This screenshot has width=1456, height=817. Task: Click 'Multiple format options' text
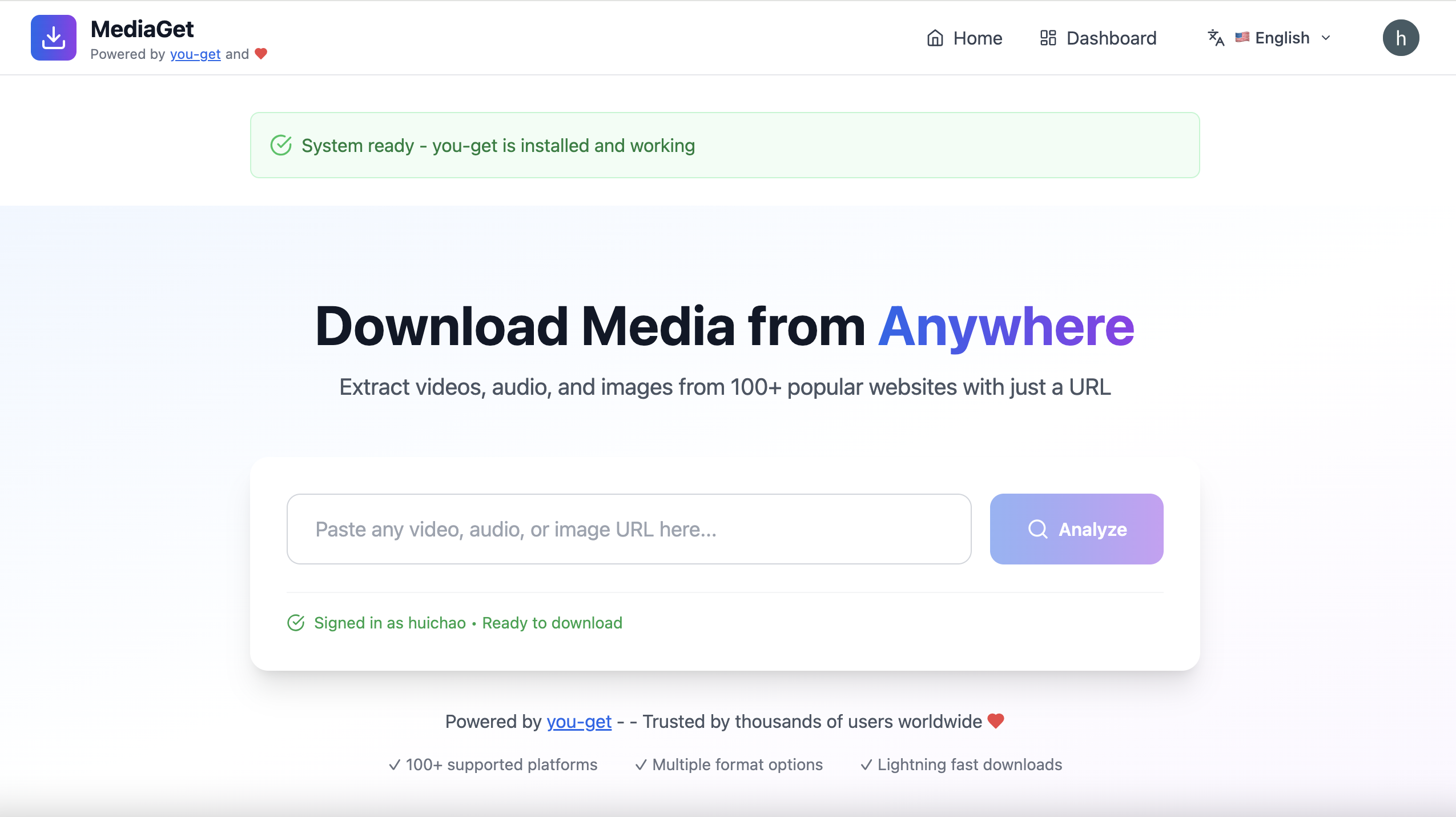click(737, 764)
